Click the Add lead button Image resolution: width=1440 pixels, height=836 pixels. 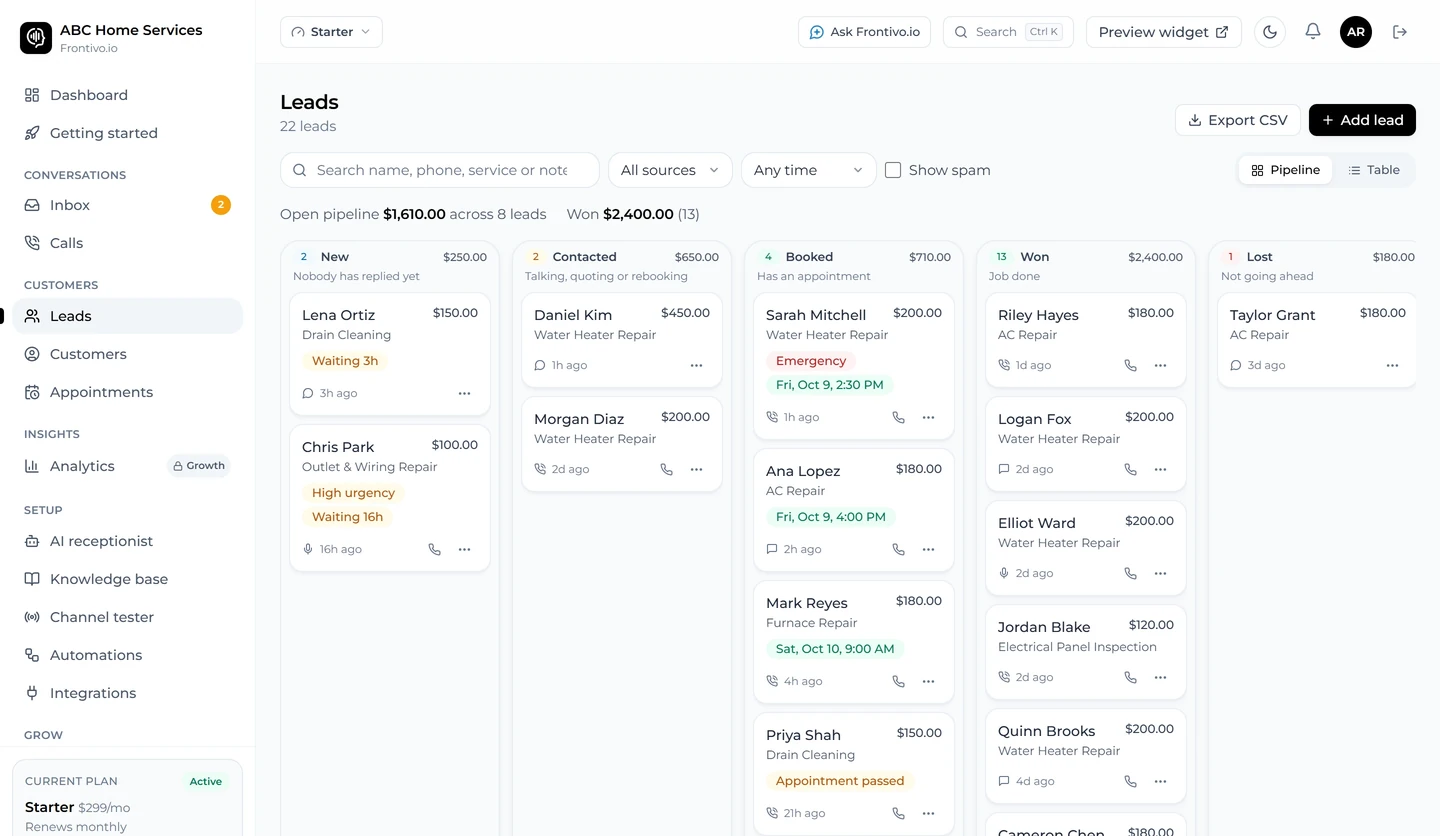click(1362, 120)
